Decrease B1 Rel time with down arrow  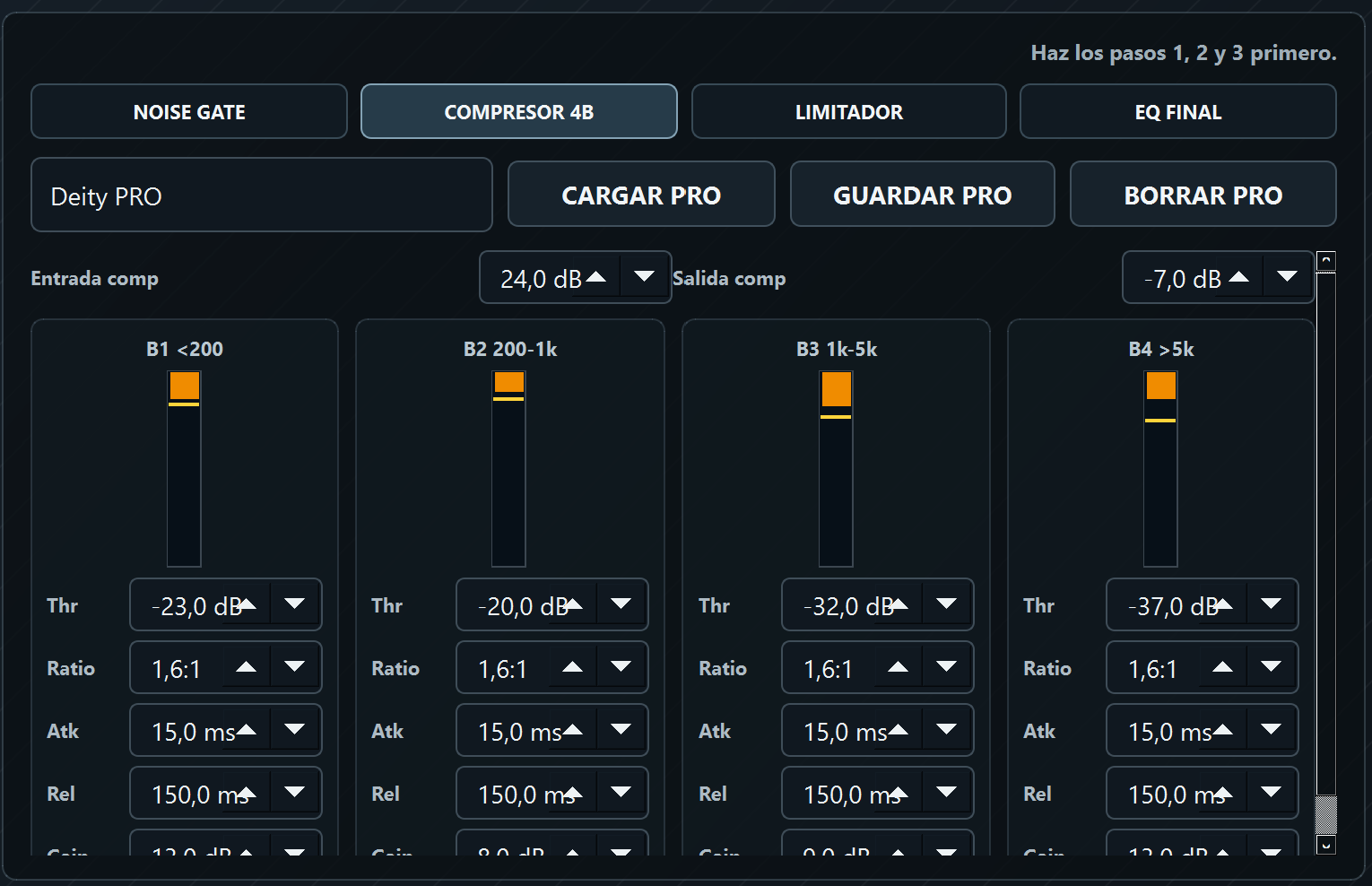pos(294,793)
